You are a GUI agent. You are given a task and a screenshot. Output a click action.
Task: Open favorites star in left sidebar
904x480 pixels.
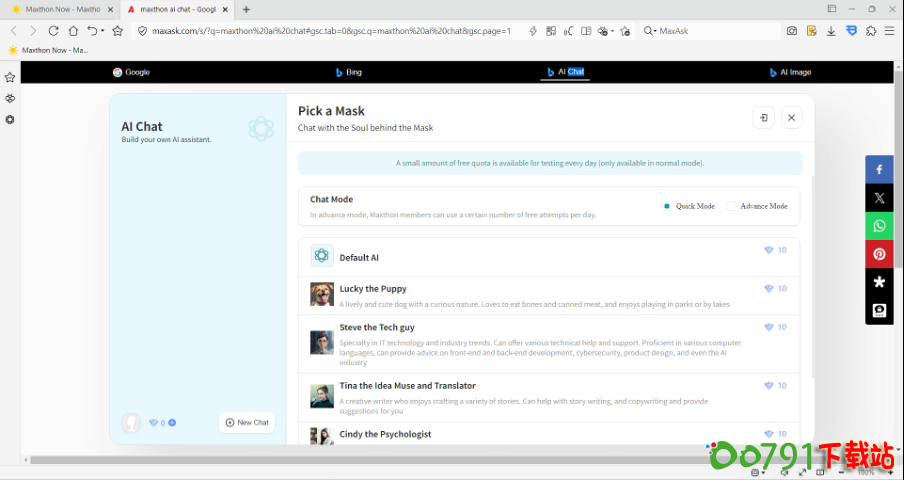click(x=10, y=77)
